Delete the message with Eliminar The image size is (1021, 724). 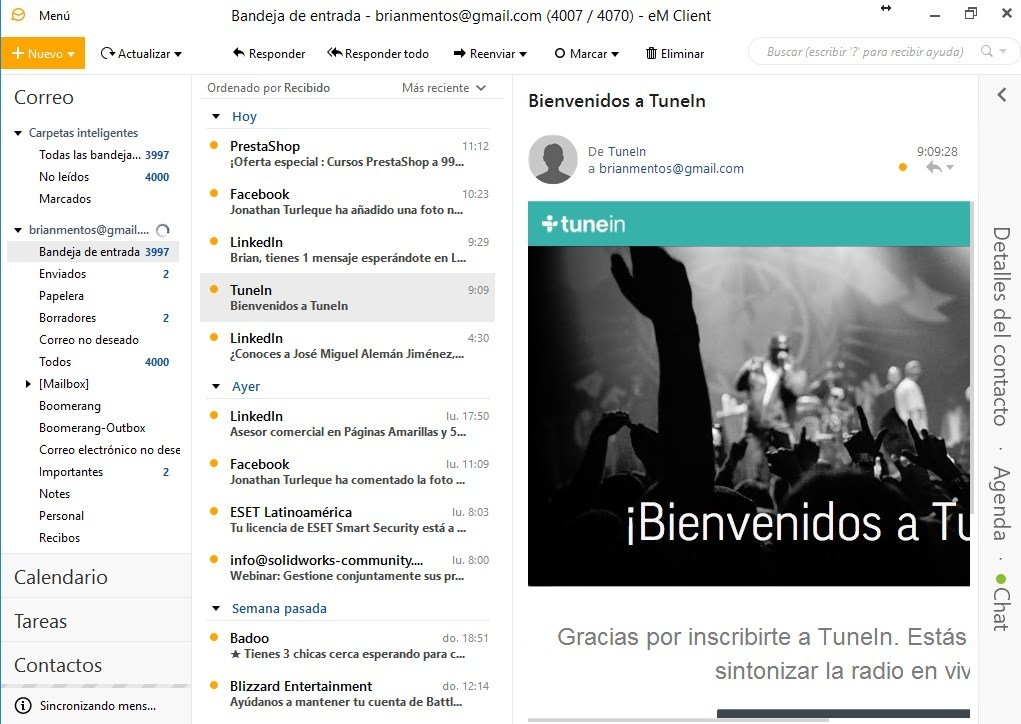pos(675,54)
